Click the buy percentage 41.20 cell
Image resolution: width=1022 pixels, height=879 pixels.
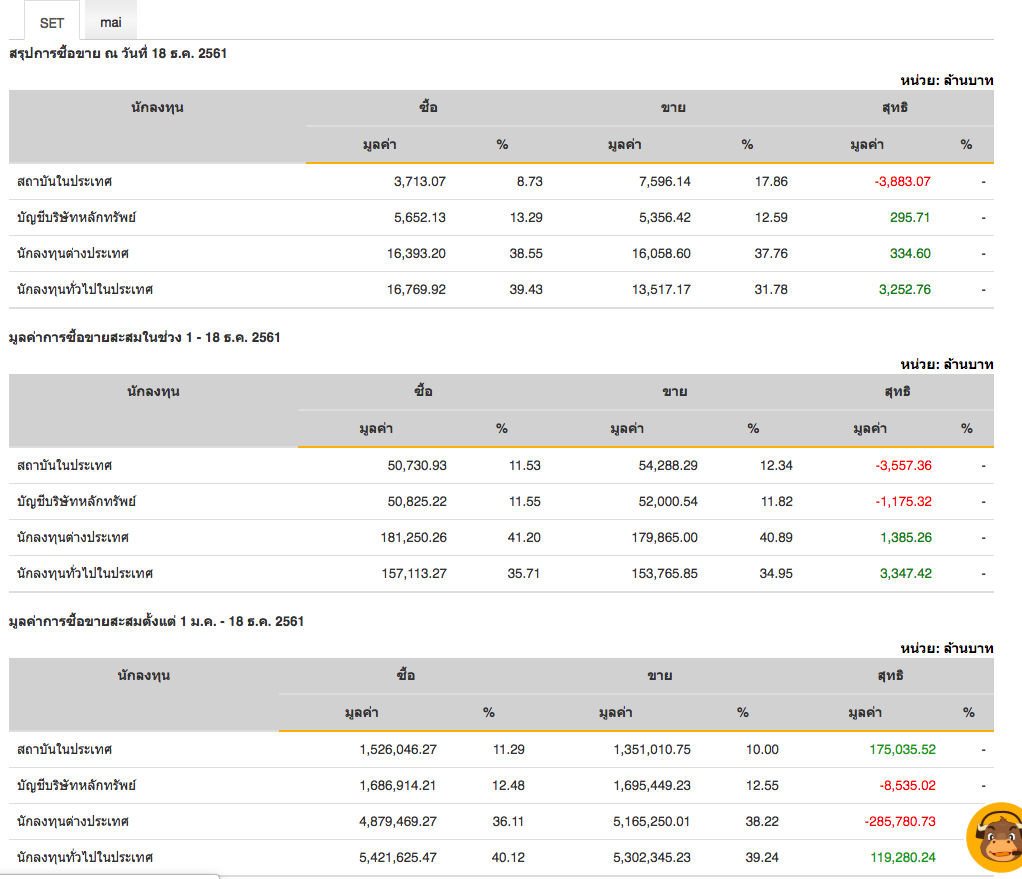coord(524,538)
